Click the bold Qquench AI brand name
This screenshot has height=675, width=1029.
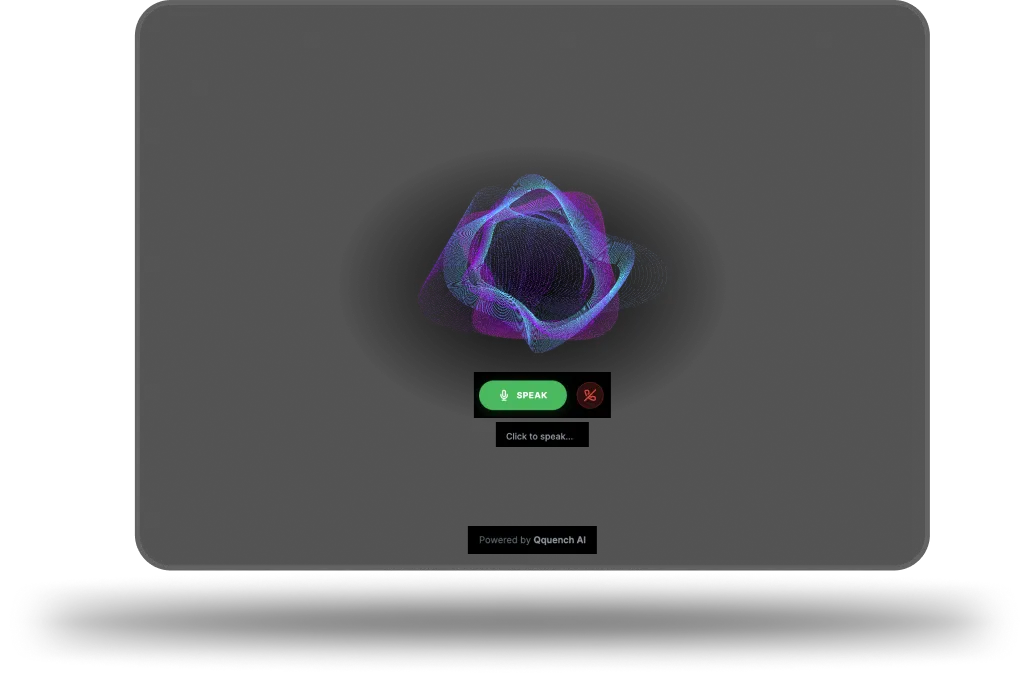pos(559,540)
